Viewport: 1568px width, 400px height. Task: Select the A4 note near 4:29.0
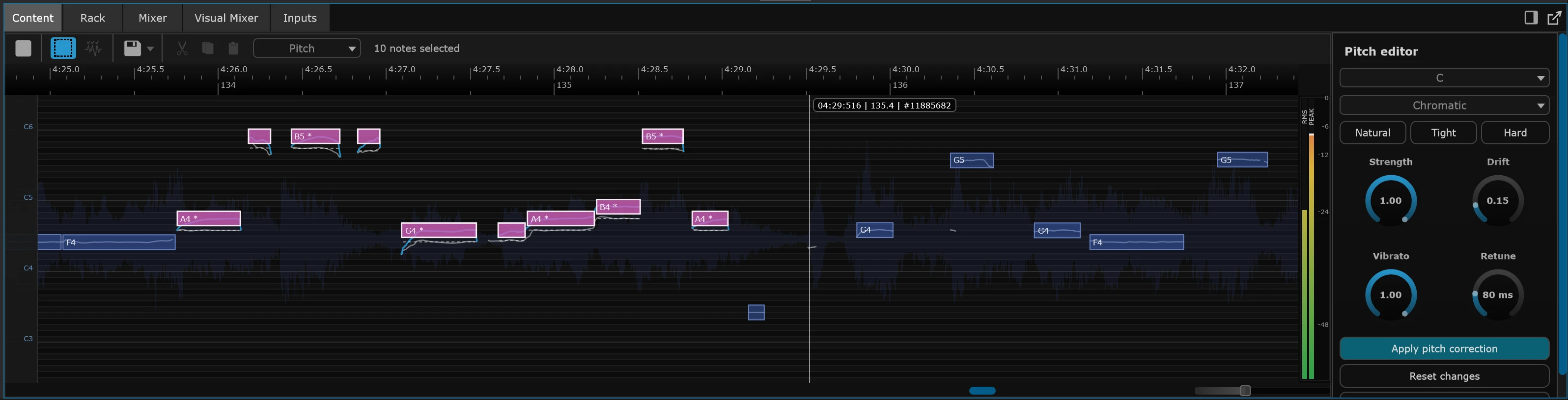tap(710, 218)
